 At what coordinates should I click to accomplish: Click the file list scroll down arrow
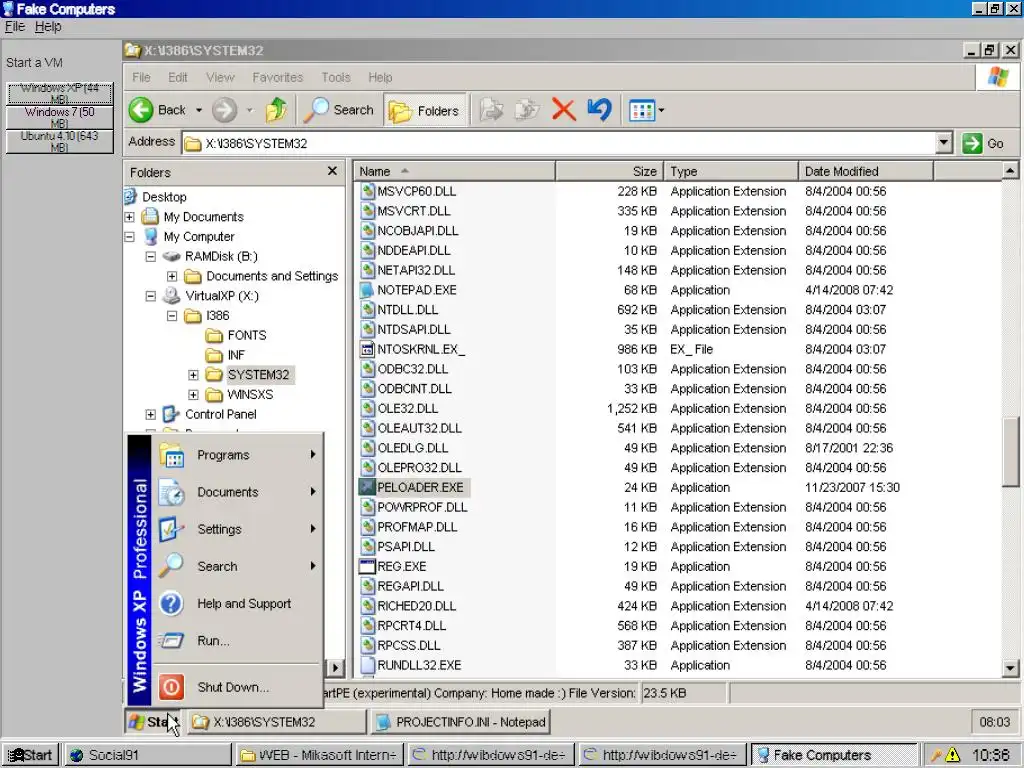(1010, 668)
